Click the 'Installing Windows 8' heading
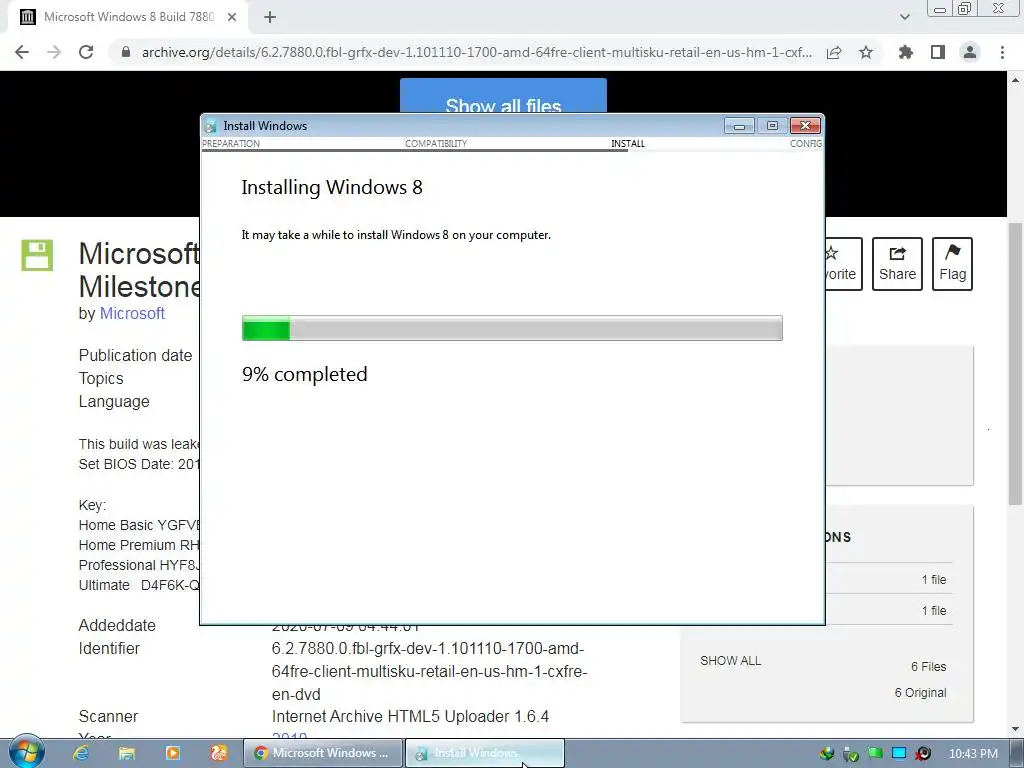The width and height of the screenshot is (1024, 768). click(332, 187)
